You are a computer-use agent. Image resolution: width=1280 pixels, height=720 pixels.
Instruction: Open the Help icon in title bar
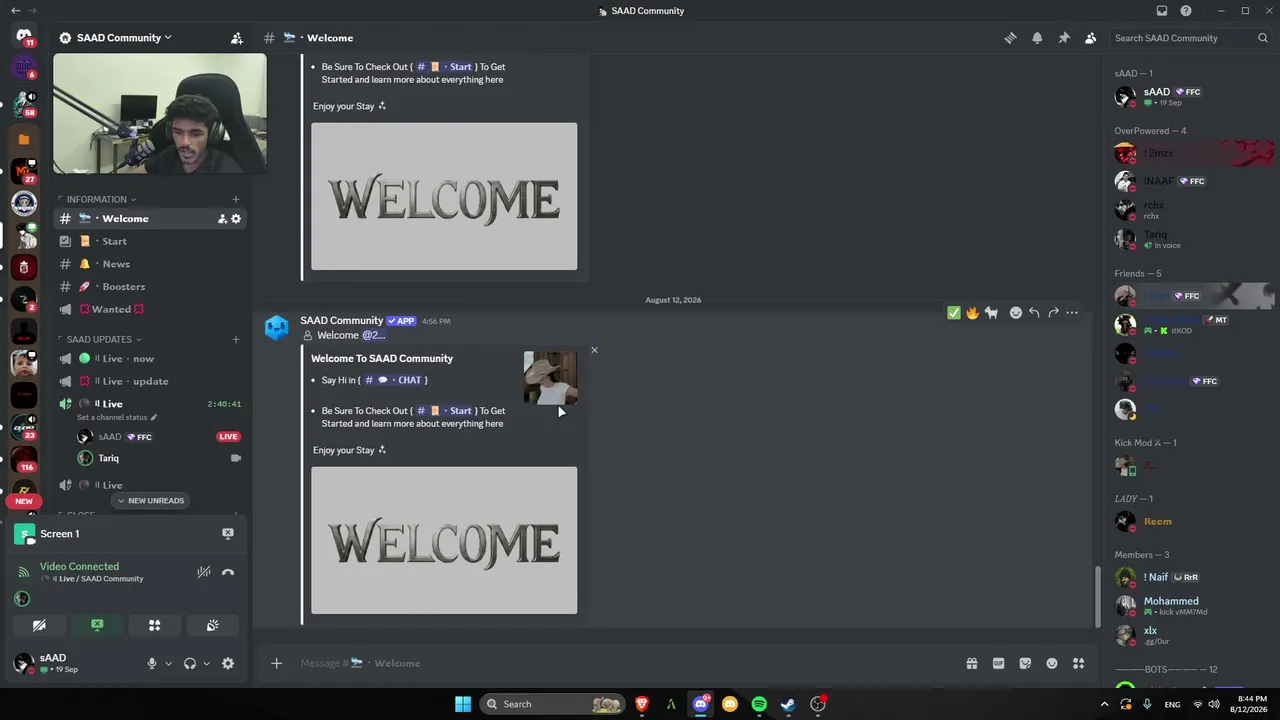coord(1186,11)
